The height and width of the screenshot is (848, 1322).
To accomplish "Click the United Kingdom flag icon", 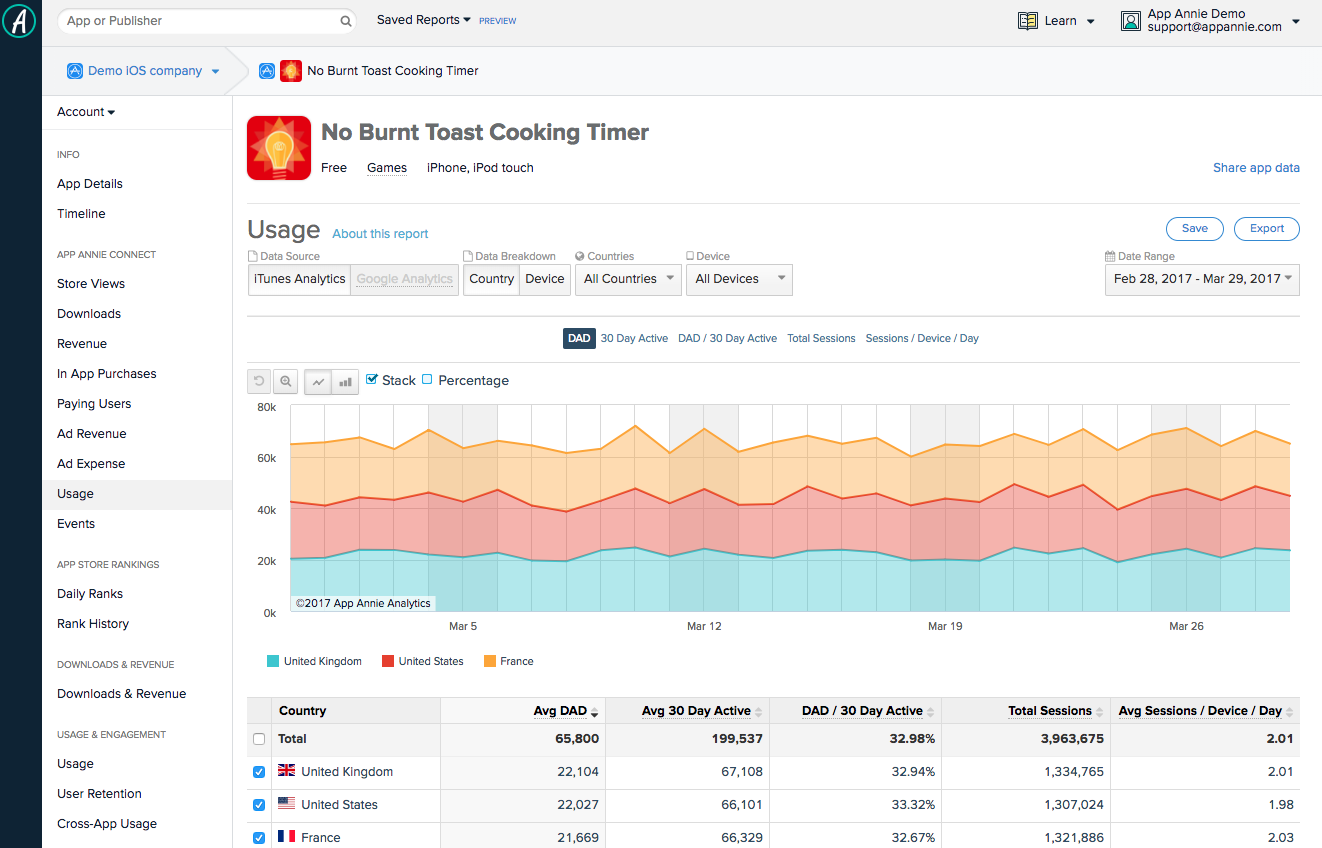I will click(x=286, y=771).
